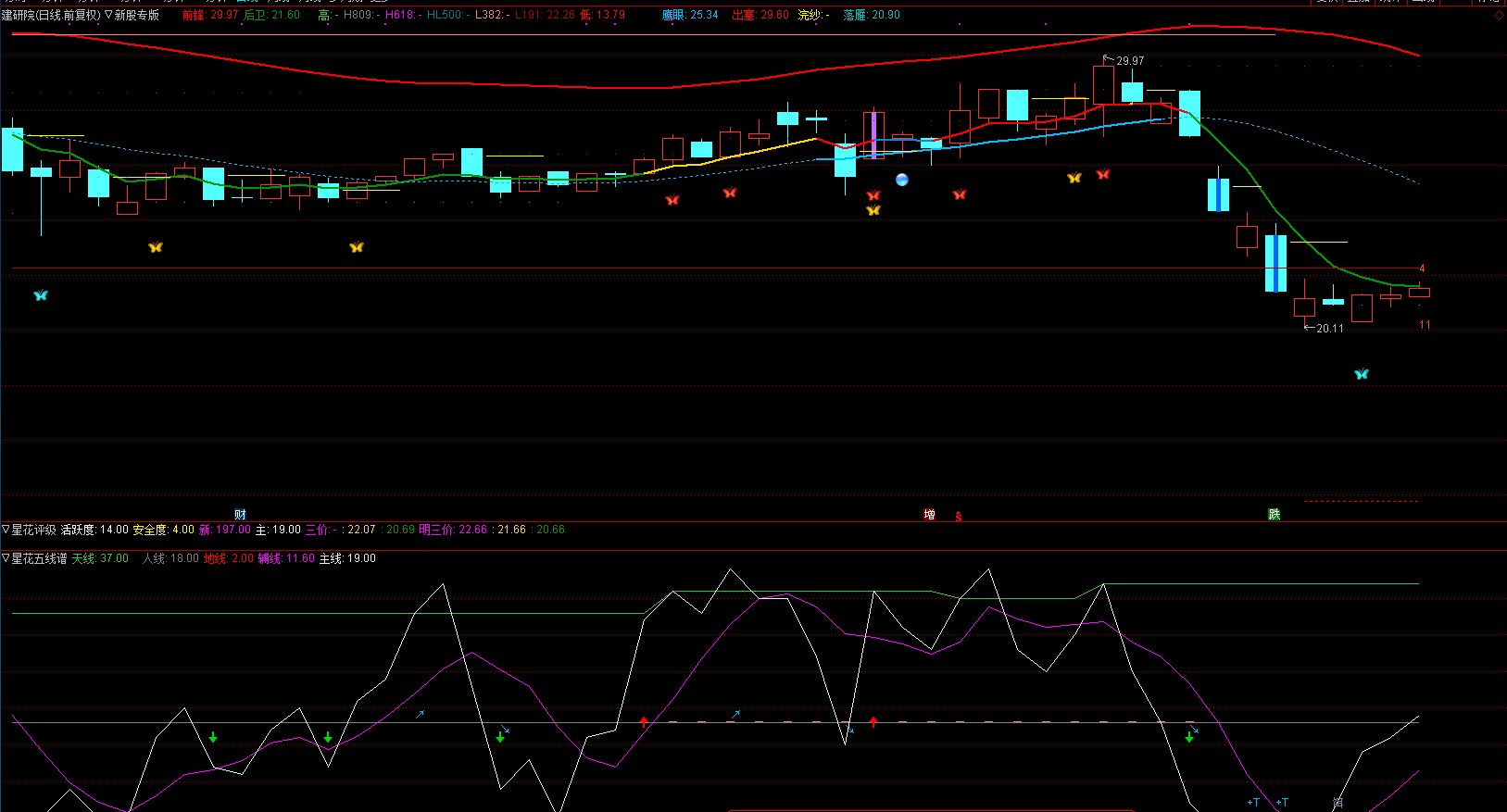Click the diamond icon in the top-right corner

(1499, 15)
